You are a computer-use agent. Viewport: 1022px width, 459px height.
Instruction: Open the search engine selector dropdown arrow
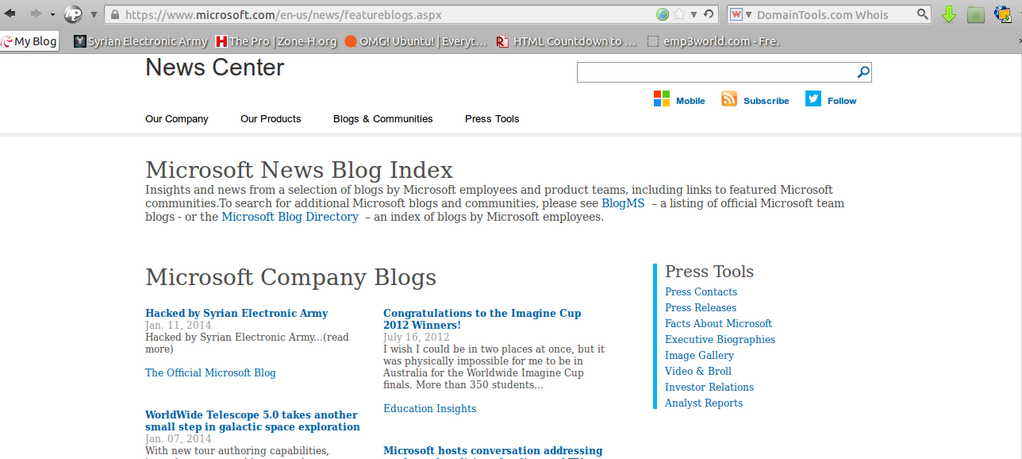click(748, 14)
